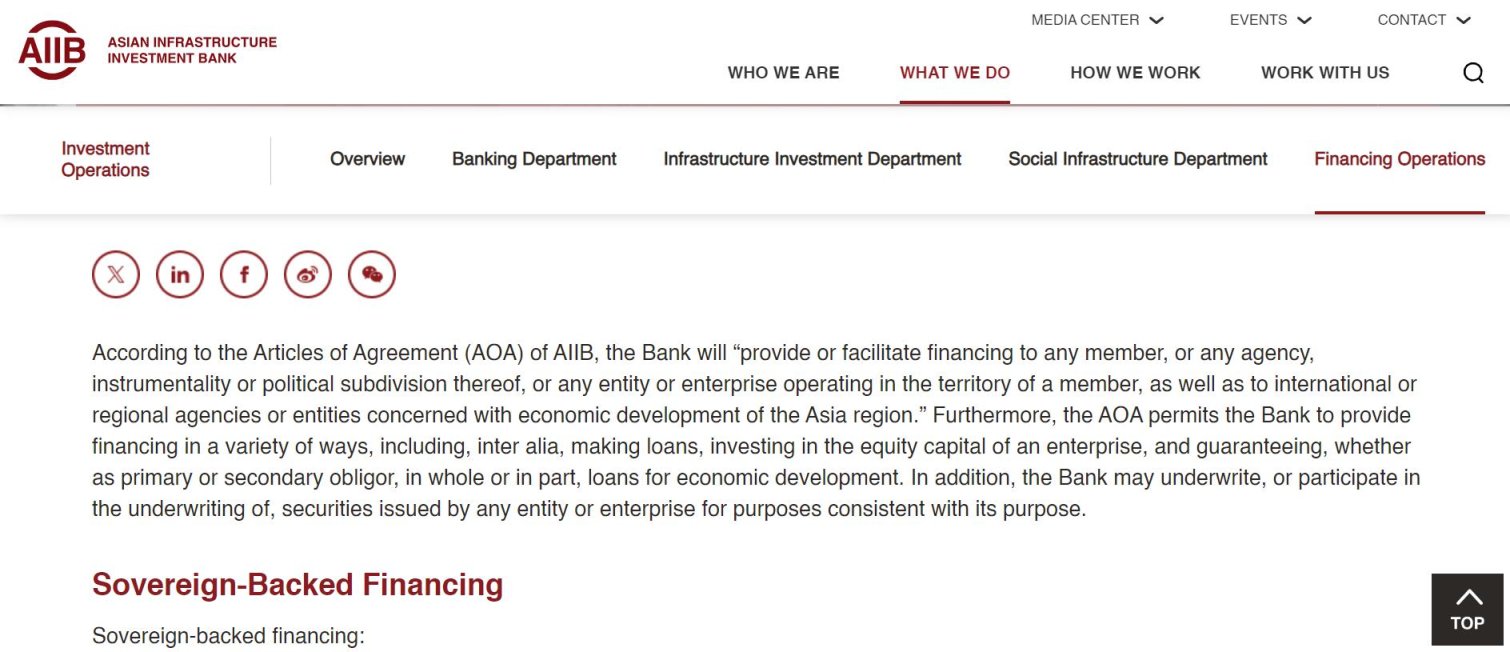Open the Who We Are menu
Viewport: 1510px width, 652px height.
point(783,73)
